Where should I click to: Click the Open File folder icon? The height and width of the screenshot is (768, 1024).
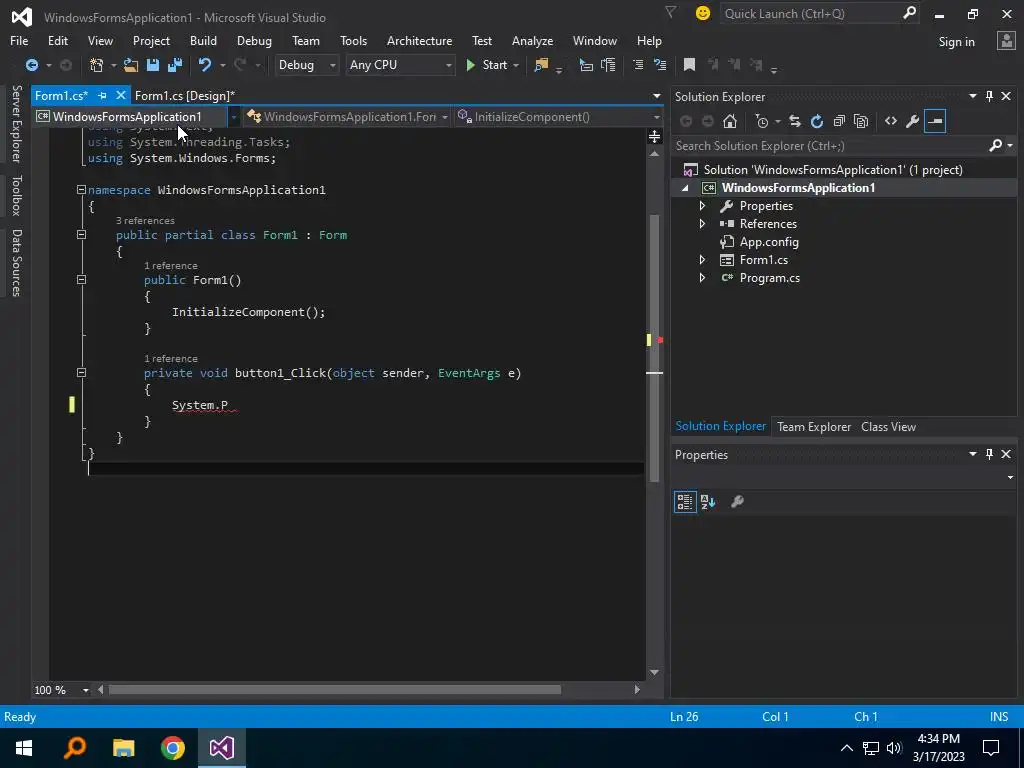pos(131,65)
